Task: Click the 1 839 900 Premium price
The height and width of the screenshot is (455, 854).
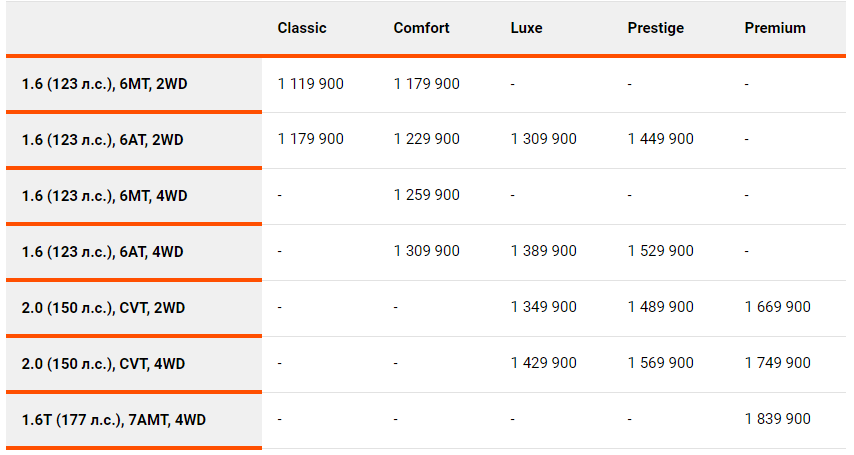Action: (778, 419)
